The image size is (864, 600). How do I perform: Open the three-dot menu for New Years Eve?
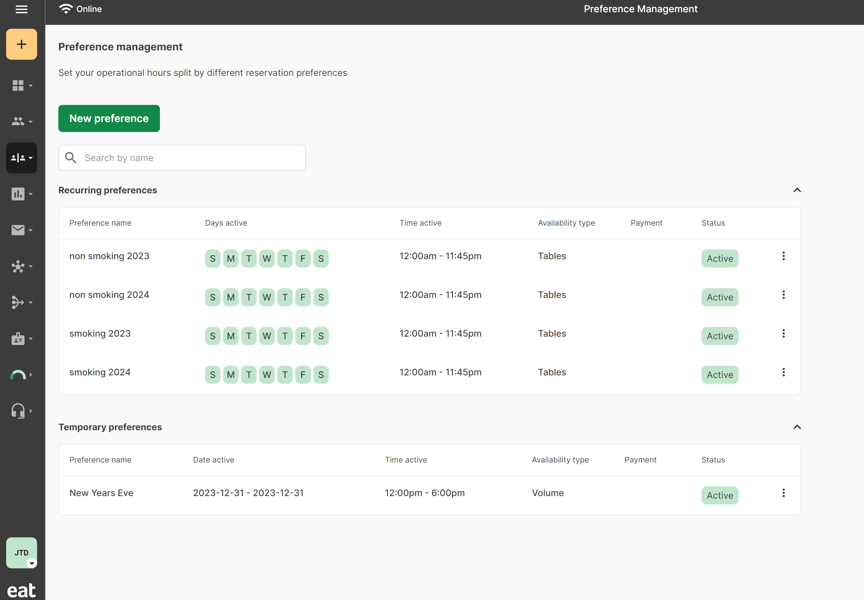pyautogui.click(x=783, y=492)
